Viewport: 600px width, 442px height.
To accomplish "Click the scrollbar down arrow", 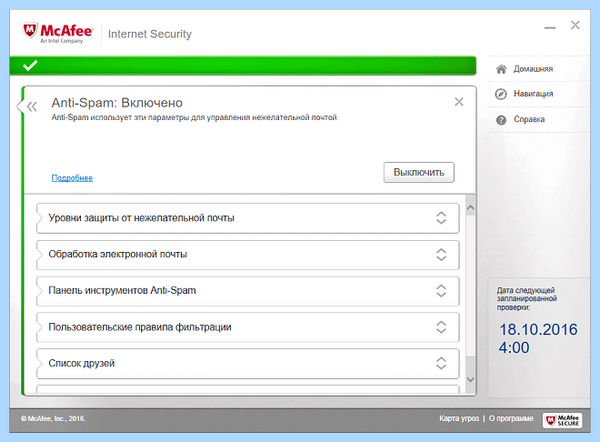I will click(x=470, y=380).
